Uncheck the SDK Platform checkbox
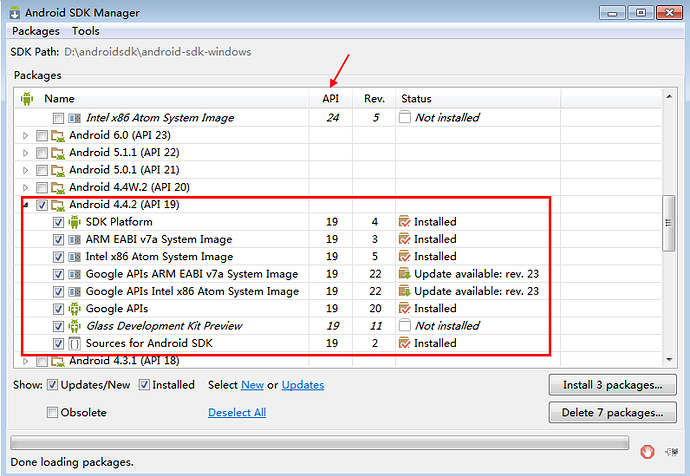This screenshot has height=476, width=690. [x=58, y=222]
